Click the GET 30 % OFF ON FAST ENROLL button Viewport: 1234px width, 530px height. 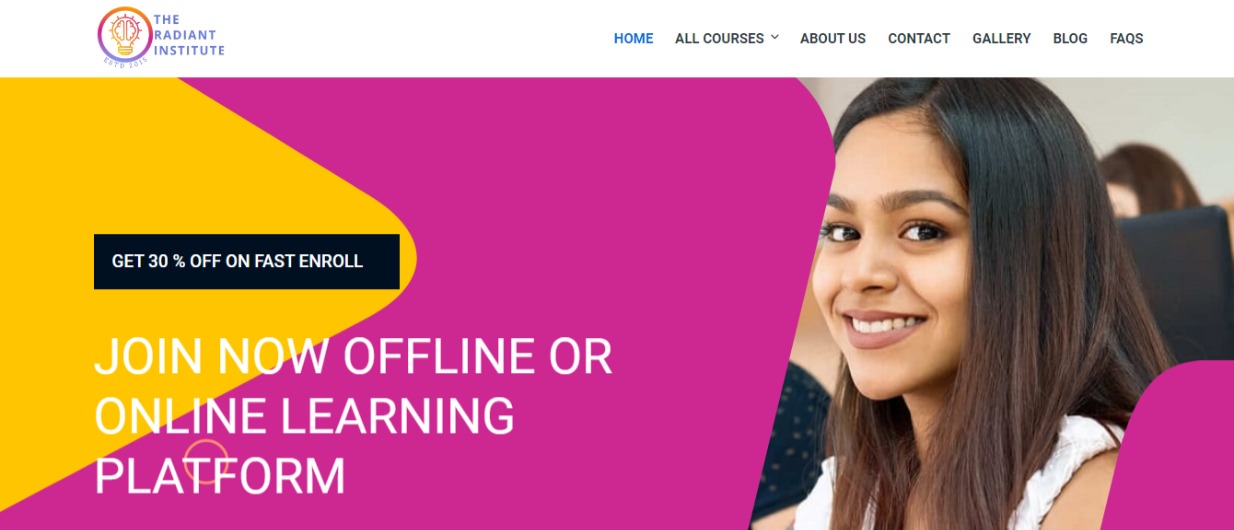click(247, 261)
